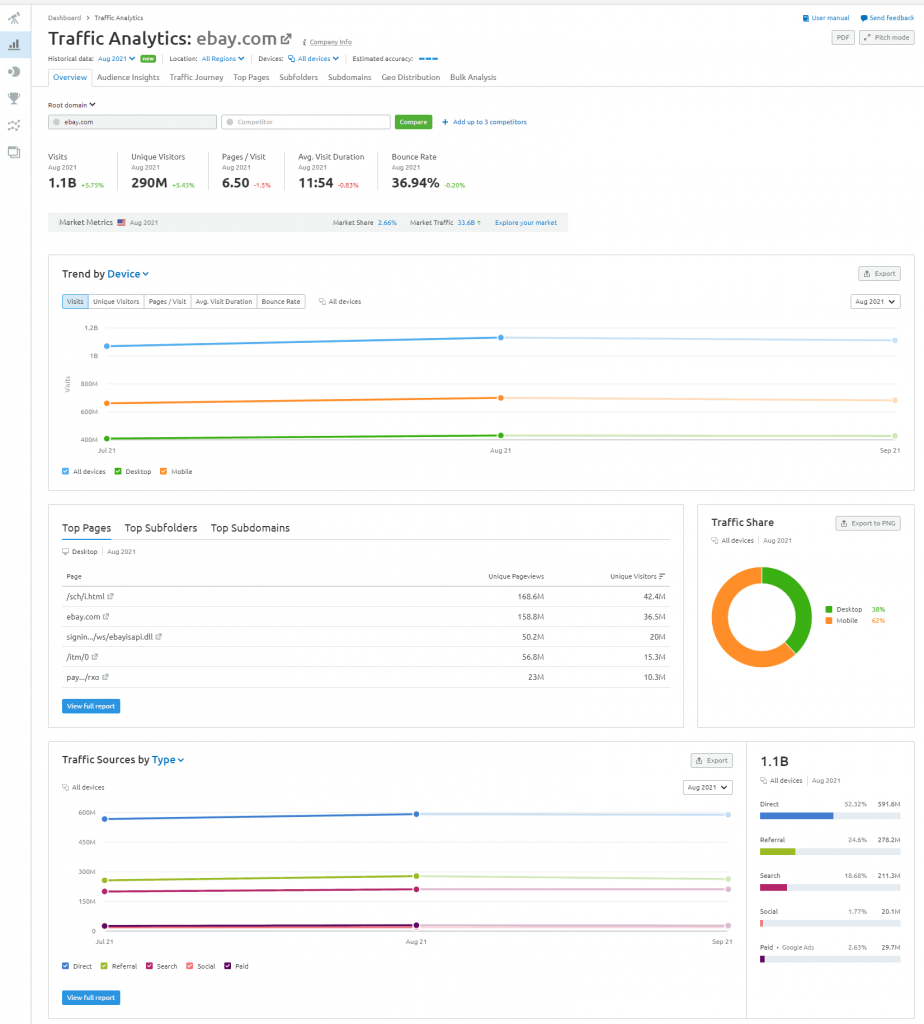Toggle Paid checkbox in Traffic Sources legend
The height and width of the screenshot is (1024, 924).
coord(228,966)
